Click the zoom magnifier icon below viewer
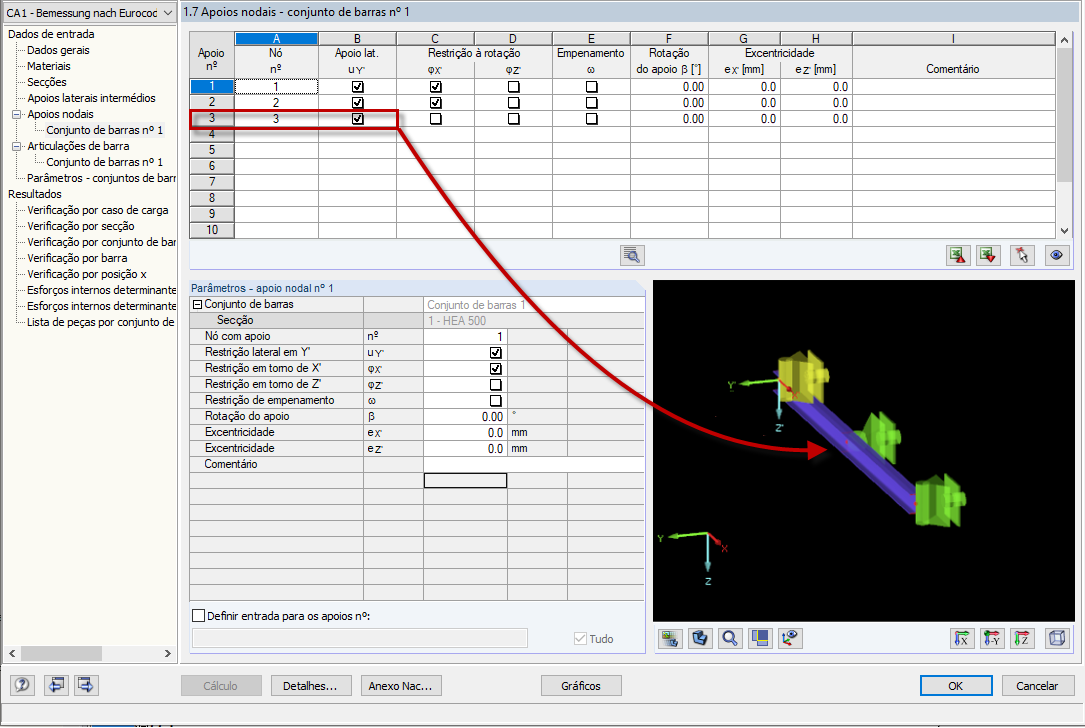Image resolution: width=1085 pixels, height=728 pixels. point(730,638)
